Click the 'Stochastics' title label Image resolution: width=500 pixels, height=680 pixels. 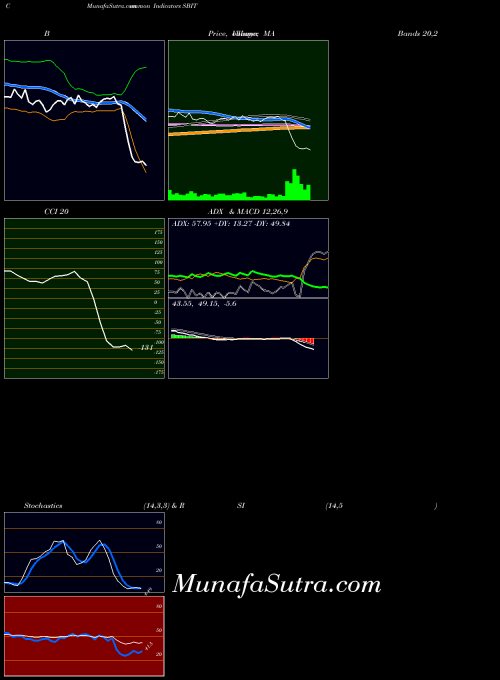(x=43, y=506)
